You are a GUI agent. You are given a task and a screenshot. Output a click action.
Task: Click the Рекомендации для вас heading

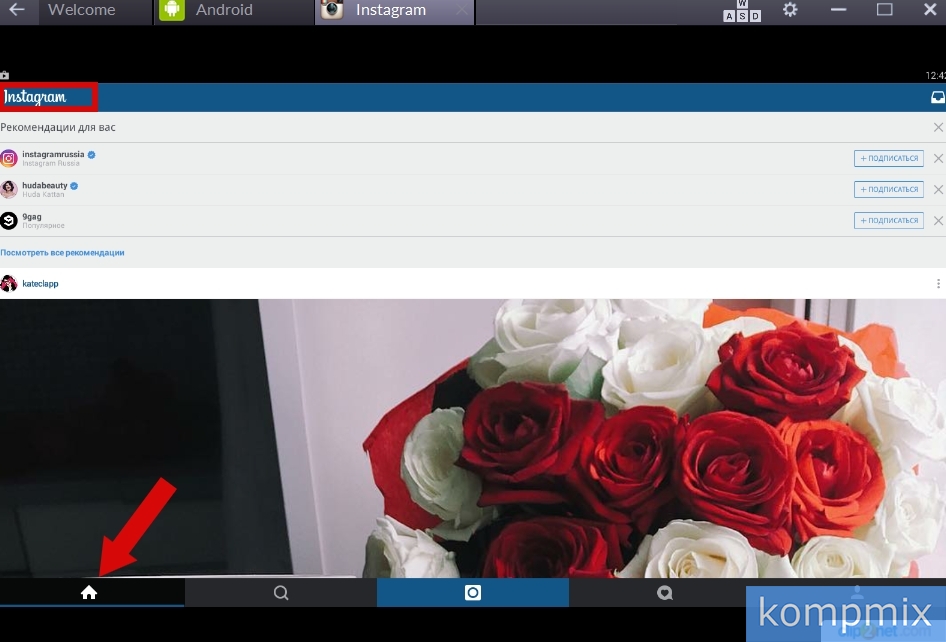[x=58, y=127]
